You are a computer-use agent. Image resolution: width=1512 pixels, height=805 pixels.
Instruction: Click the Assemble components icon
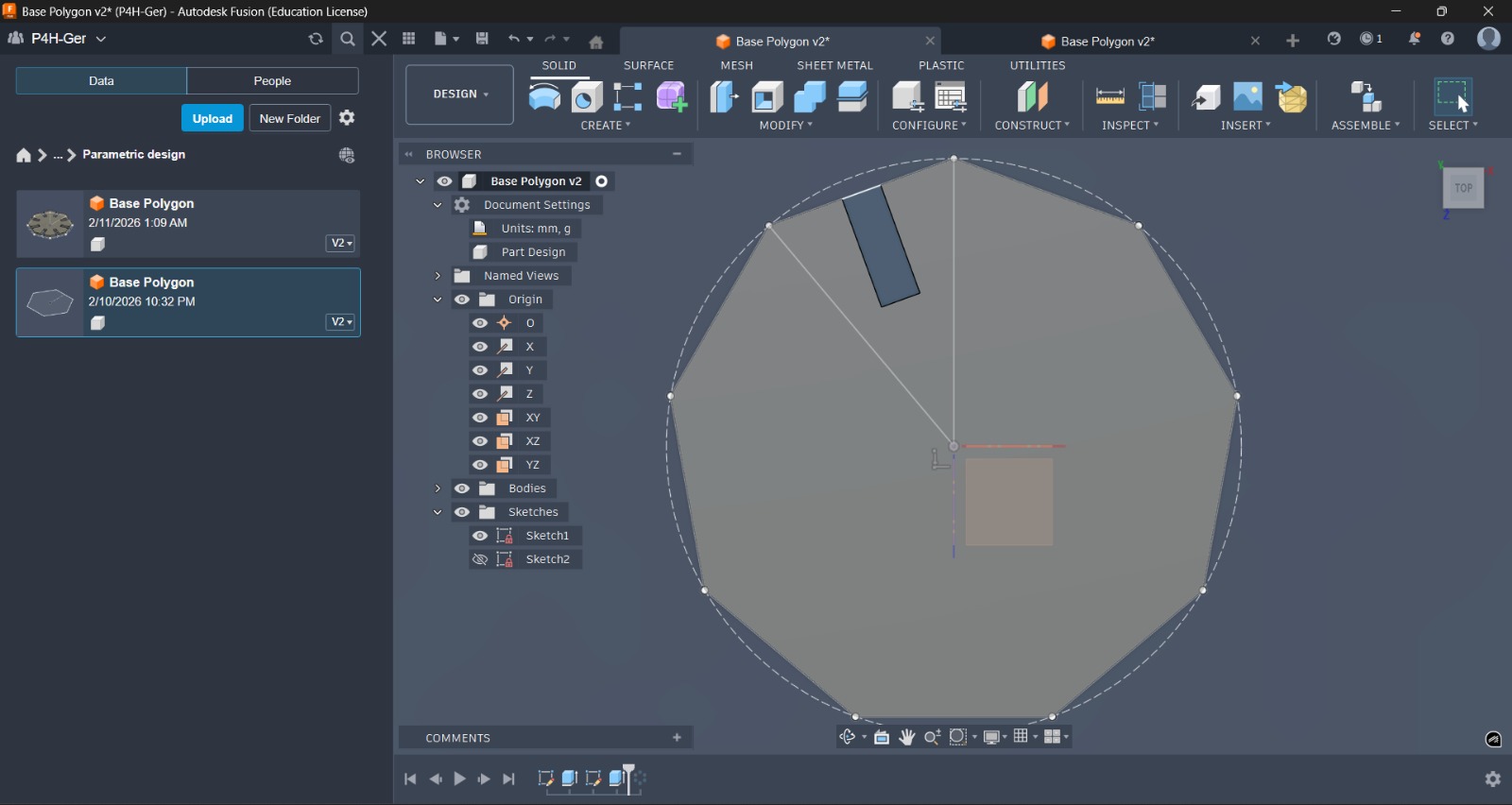1366,96
